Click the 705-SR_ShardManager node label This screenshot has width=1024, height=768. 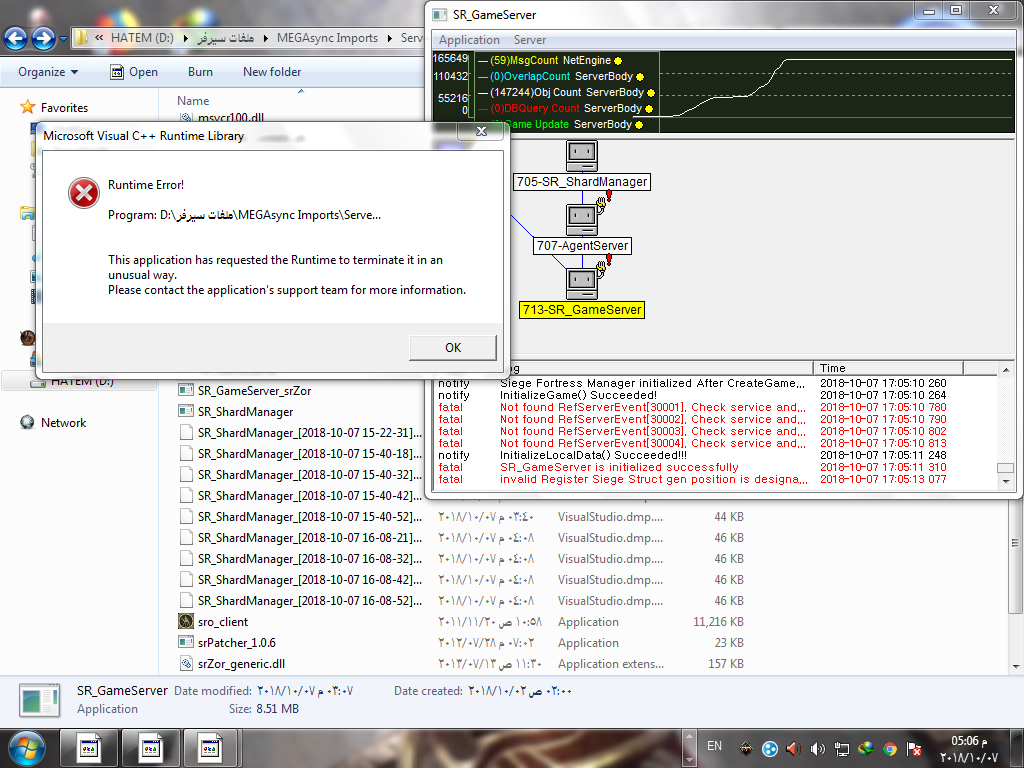(582, 182)
